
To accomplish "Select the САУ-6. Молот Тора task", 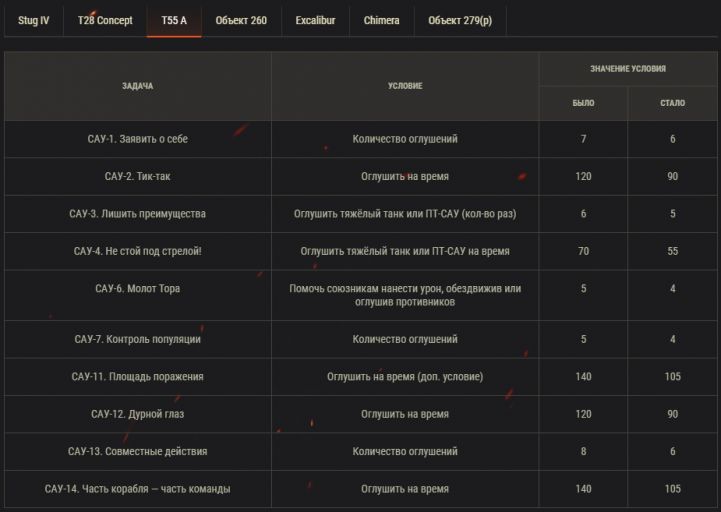I will [x=138, y=289].
